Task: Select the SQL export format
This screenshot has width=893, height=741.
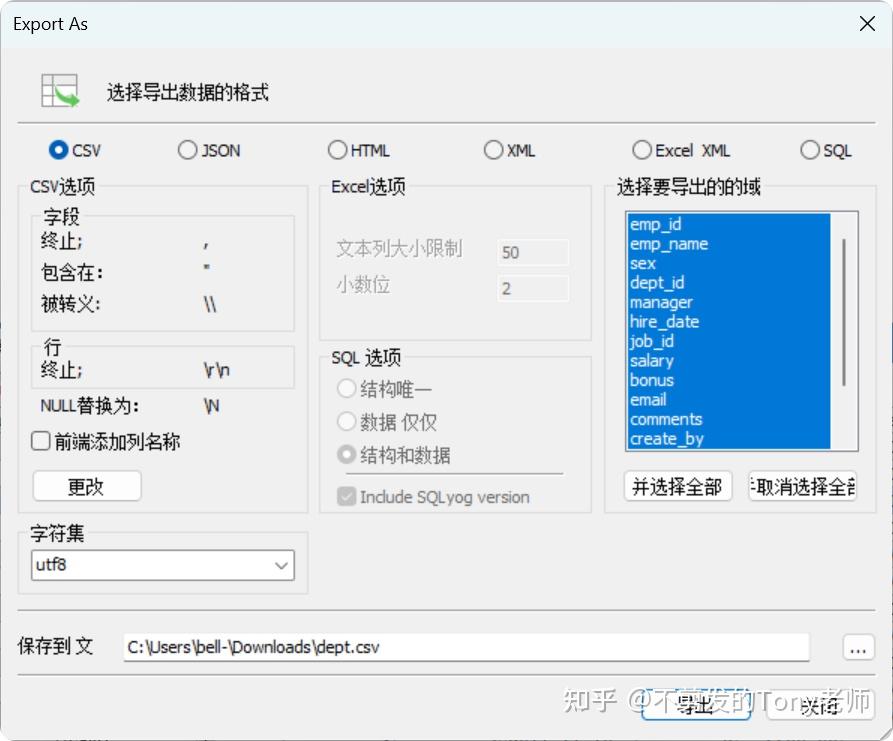Action: 809,149
